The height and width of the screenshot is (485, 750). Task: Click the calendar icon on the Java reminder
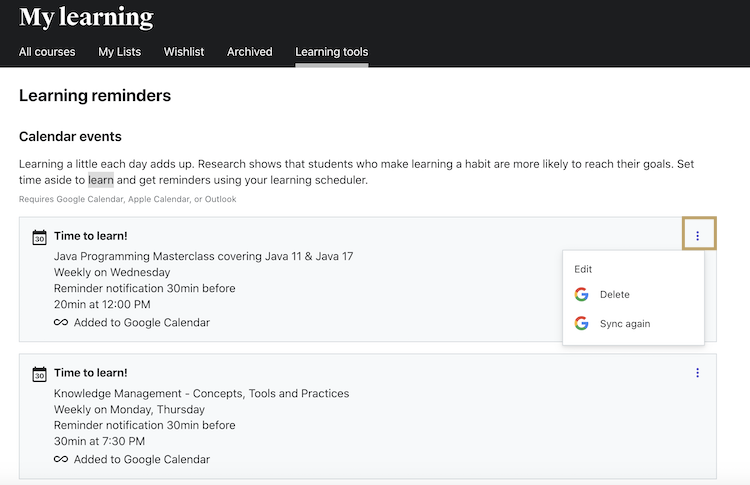[39, 237]
